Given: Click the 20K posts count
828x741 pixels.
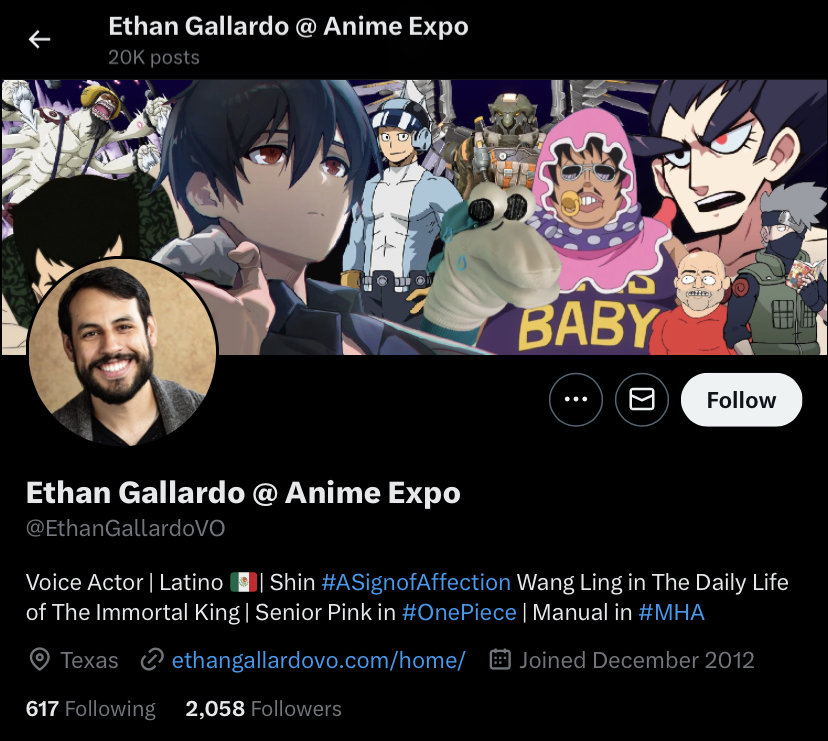Looking at the screenshot, I should pyautogui.click(x=154, y=57).
